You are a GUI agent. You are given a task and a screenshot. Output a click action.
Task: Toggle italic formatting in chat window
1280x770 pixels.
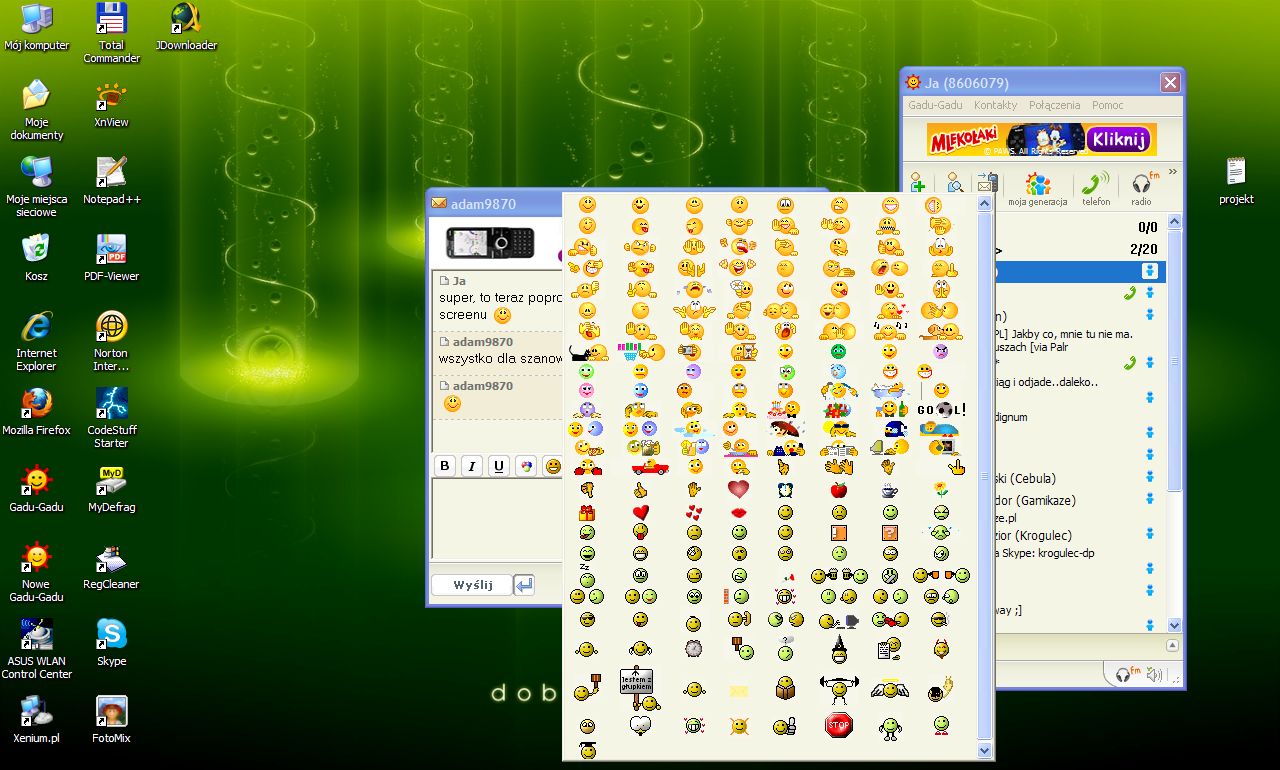click(x=472, y=466)
